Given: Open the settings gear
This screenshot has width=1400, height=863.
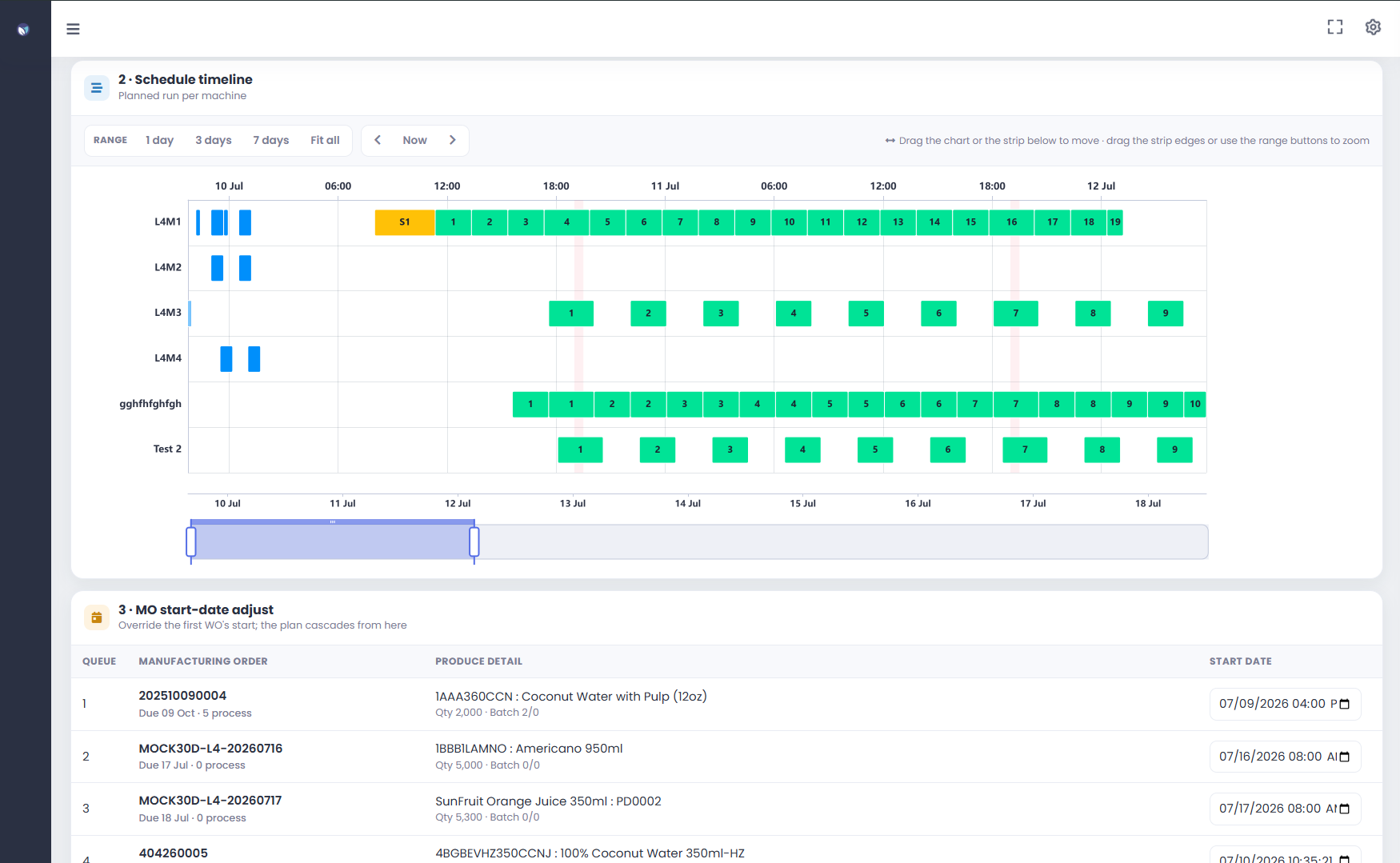Looking at the screenshot, I should (x=1373, y=27).
